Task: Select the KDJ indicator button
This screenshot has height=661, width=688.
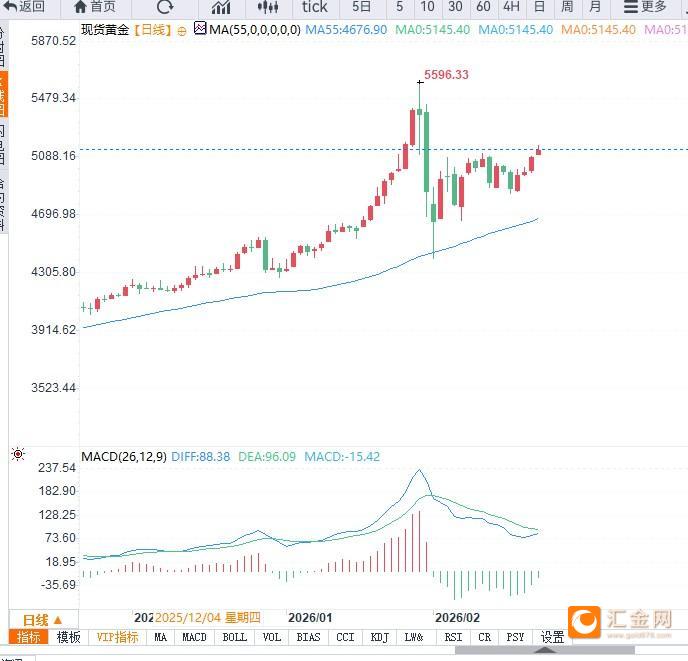Action: pyautogui.click(x=380, y=637)
